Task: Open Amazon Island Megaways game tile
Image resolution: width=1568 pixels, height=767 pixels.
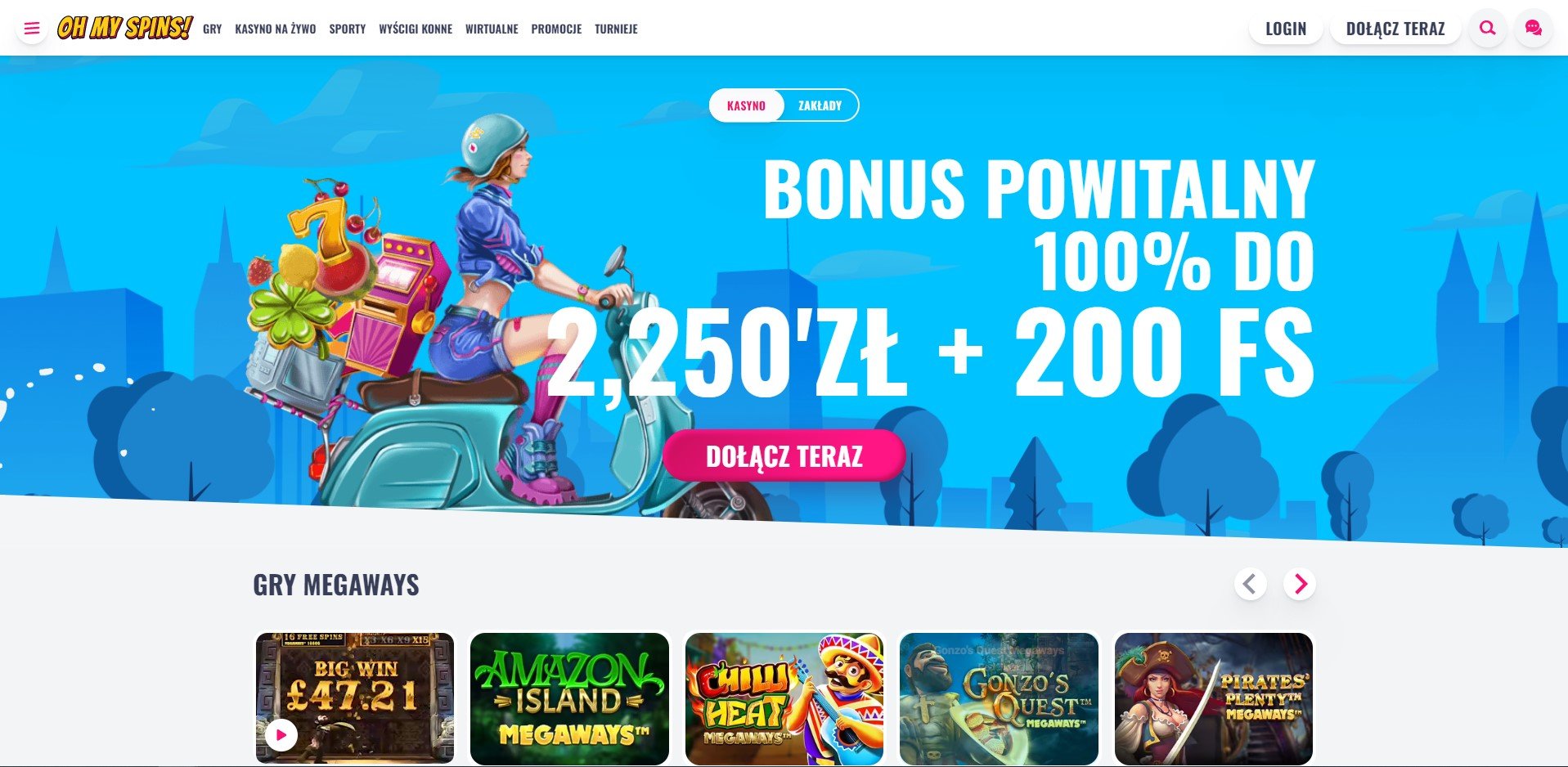Action: (x=569, y=698)
